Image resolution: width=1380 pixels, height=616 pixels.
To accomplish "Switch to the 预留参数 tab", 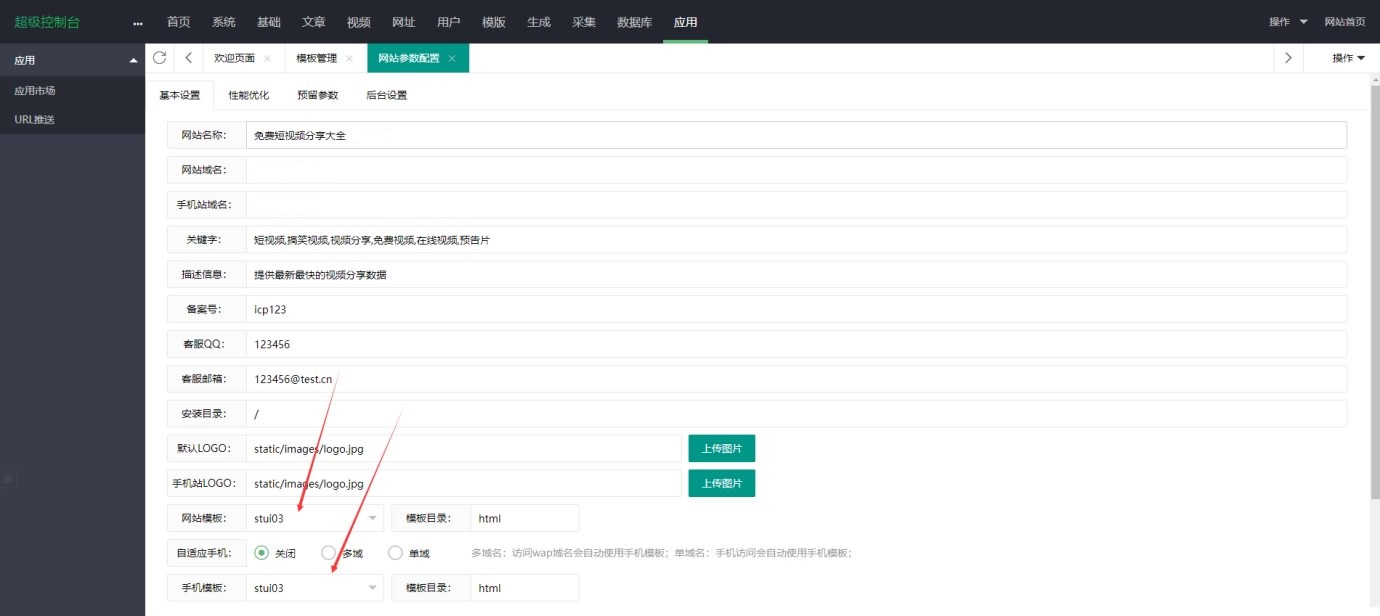I will 318,95.
